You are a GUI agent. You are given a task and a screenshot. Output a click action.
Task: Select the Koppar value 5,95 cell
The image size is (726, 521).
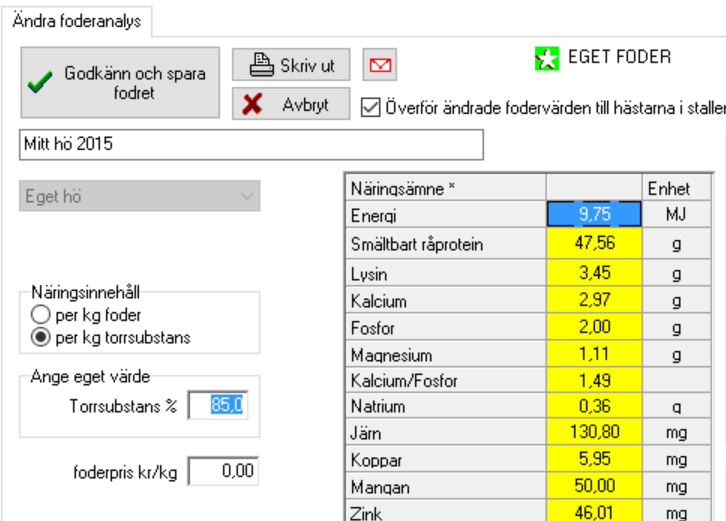coord(594,459)
